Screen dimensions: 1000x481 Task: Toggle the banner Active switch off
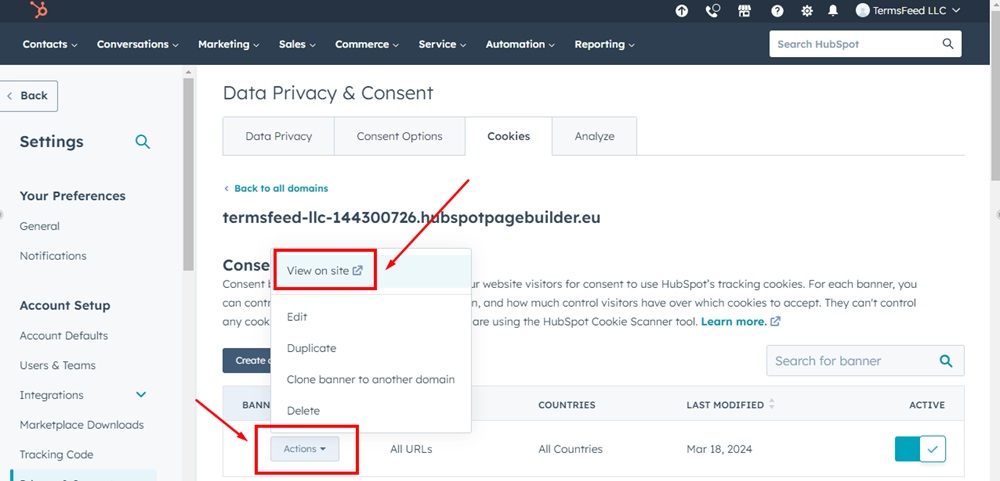click(x=920, y=449)
